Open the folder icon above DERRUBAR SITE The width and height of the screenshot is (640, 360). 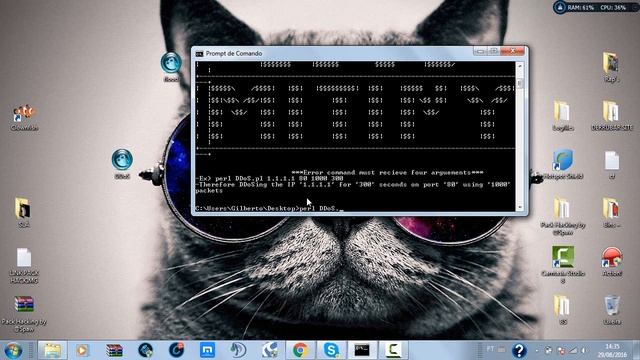pyautogui.click(x=611, y=67)
